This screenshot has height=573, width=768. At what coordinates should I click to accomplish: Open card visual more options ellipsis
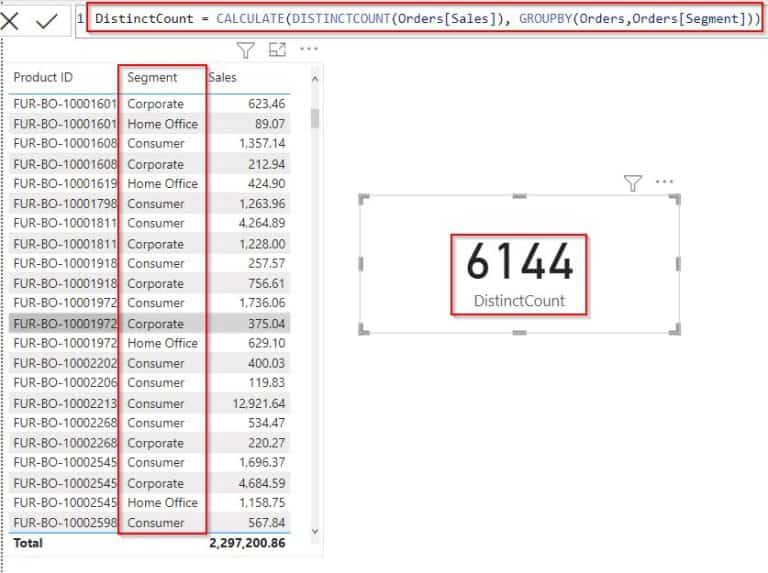coord(664,182)
